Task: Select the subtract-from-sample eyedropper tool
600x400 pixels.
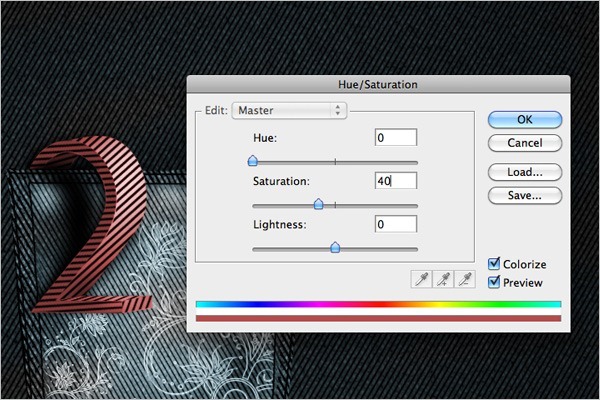Action: (465, 279)
